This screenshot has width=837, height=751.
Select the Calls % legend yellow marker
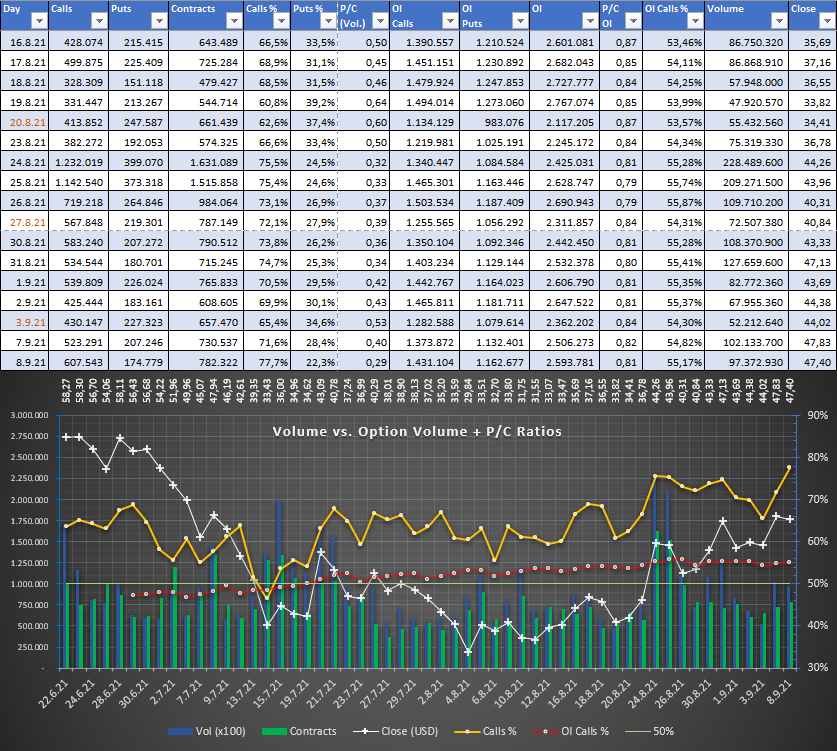pos(467,731)
